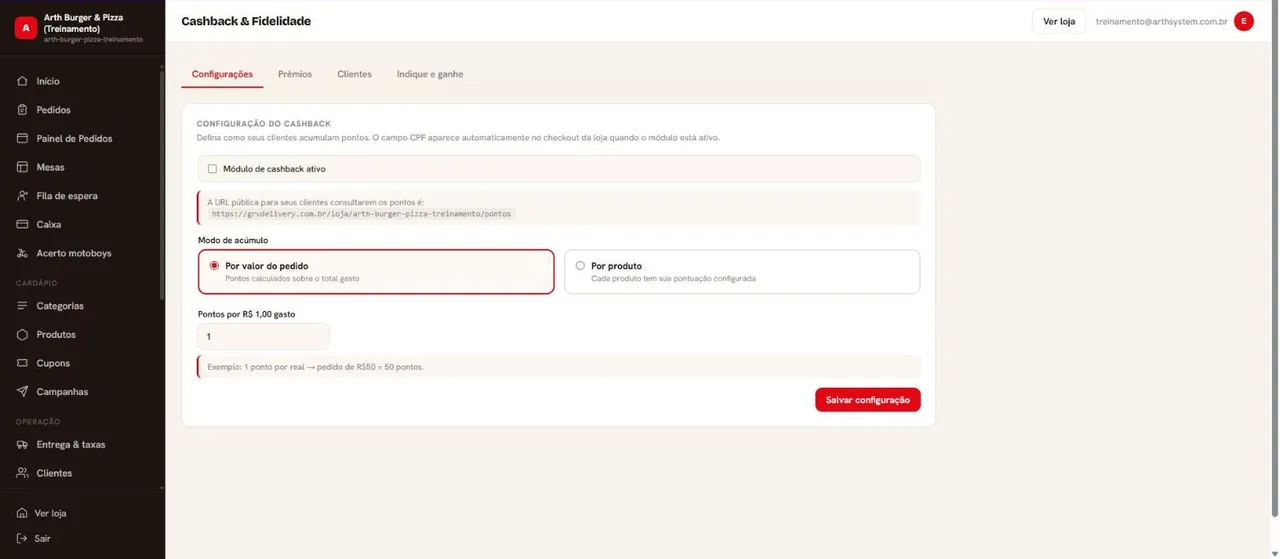Click the Acerto motoboys menu label
1280x559 pixels.
coord(74,253)
